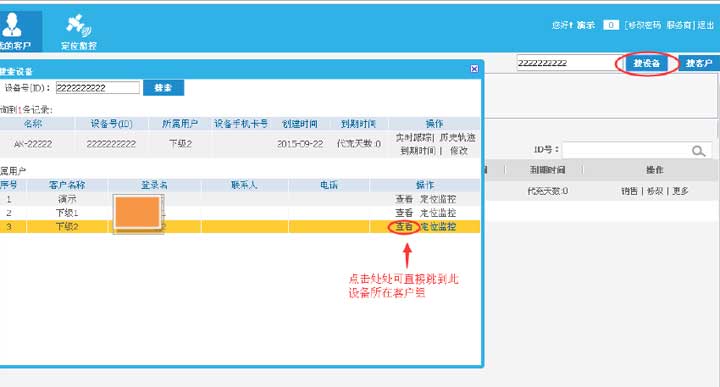This screenshot has width=720, height=387.
Task: Click the message count box showing 0
Action: coord(611,25)
